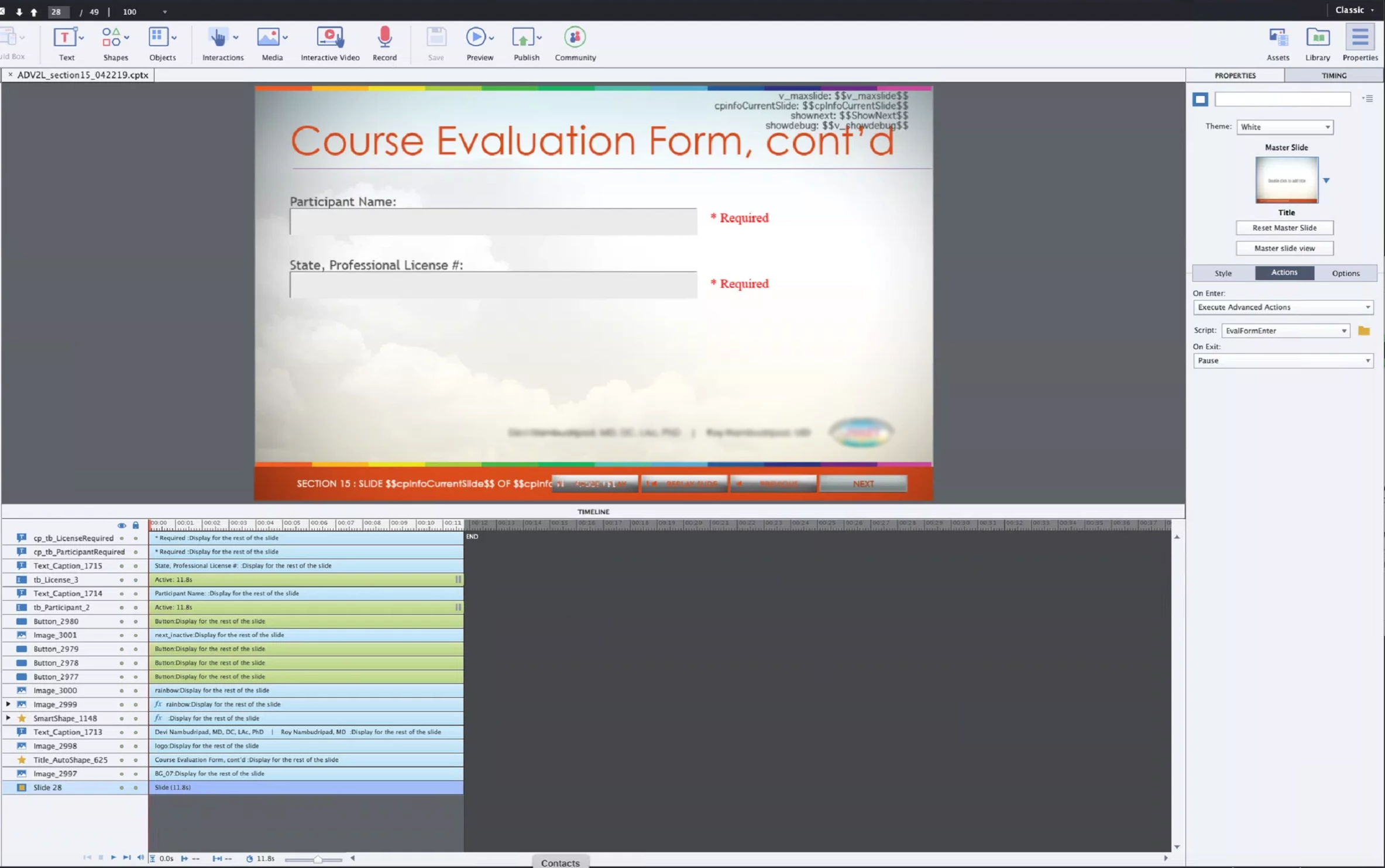Open the Community panel icon

[575, 37]
